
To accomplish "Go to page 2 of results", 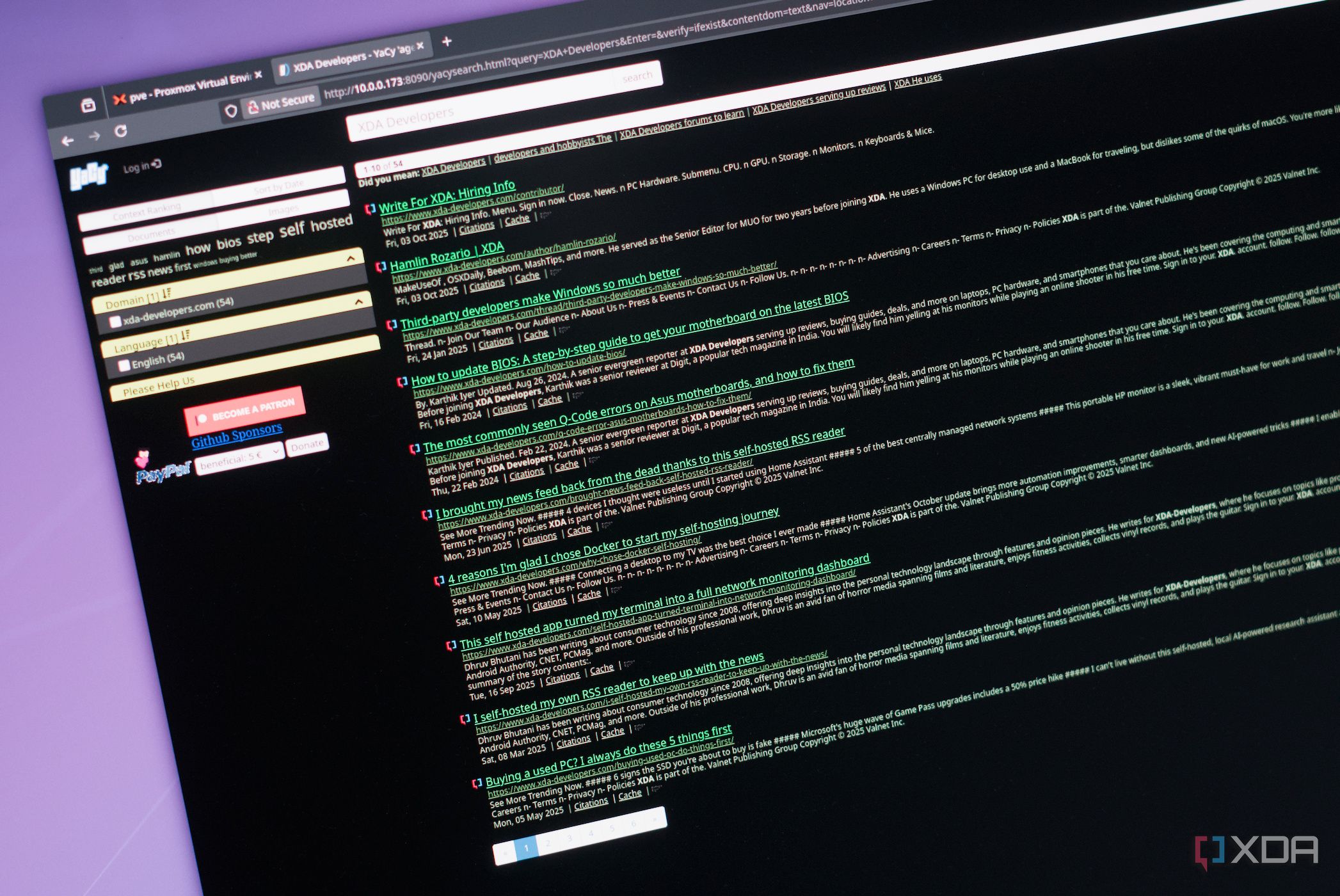I will [548, 844].
